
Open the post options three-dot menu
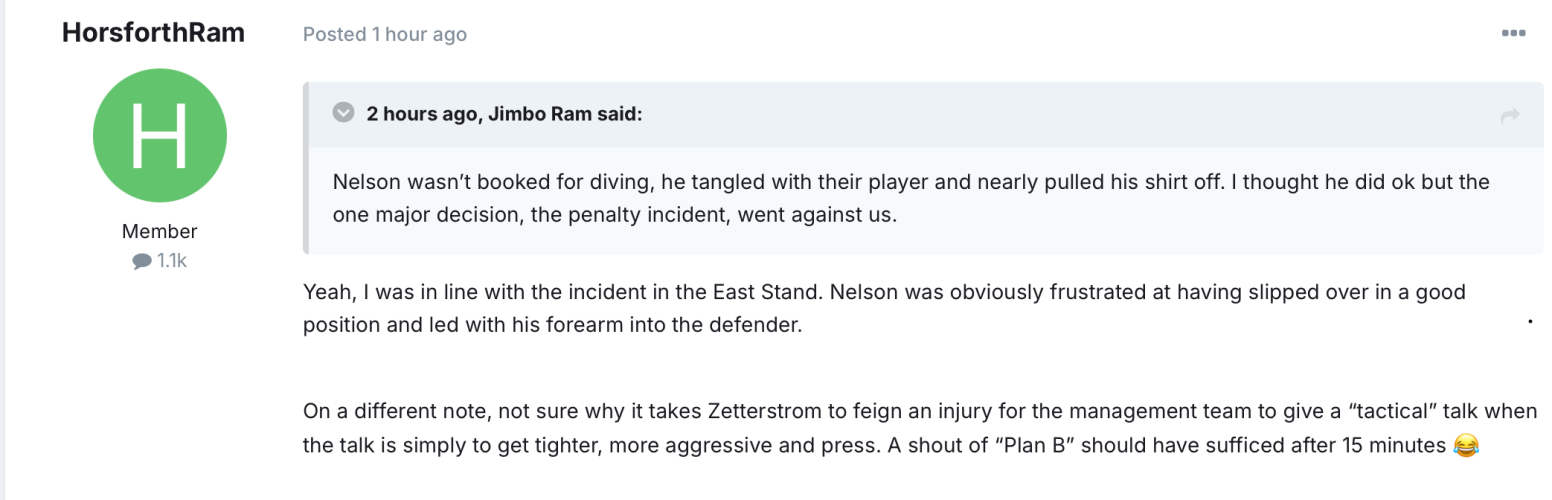point(1513,34)
